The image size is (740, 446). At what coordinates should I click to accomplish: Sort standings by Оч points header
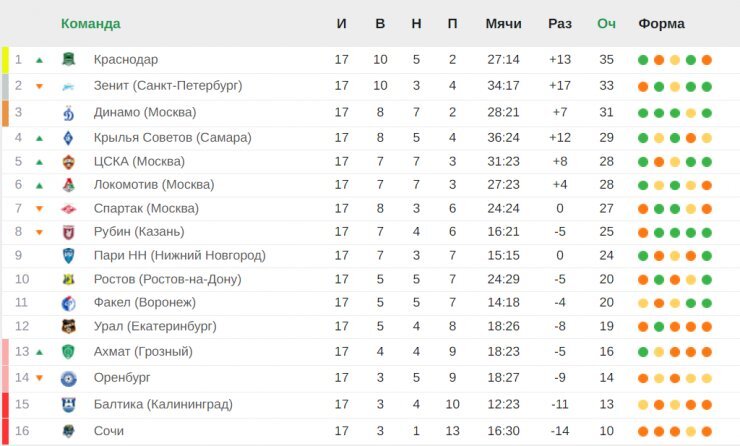[606, 24]
